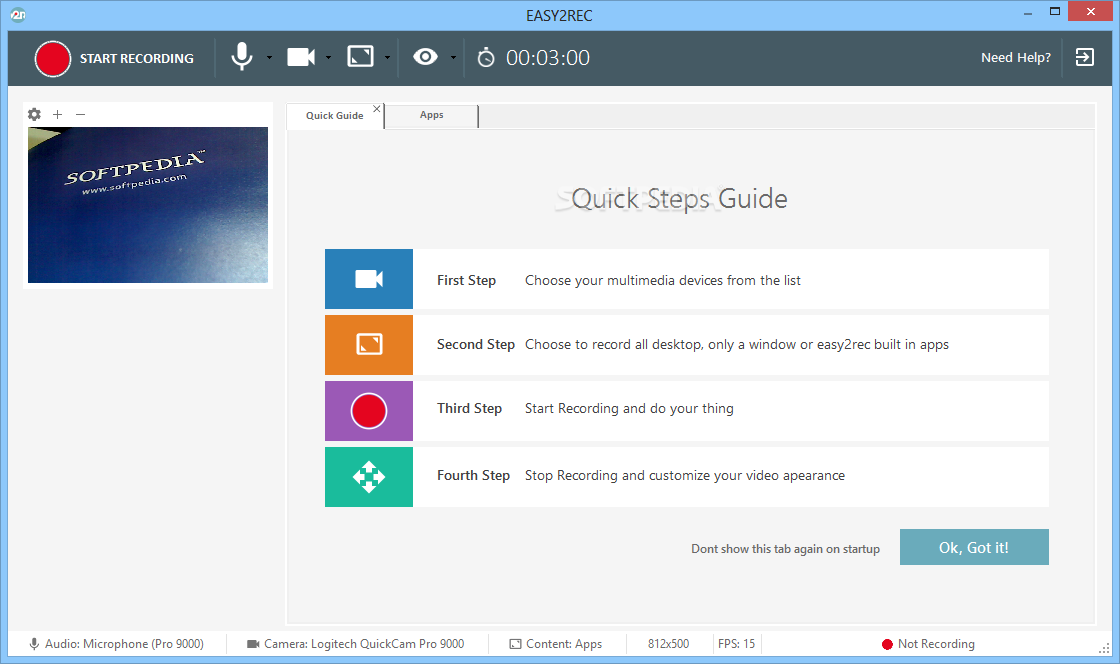Click the screen capture area icon
The width and height of the screenshot is (1120, 664).
coord(361,56)
